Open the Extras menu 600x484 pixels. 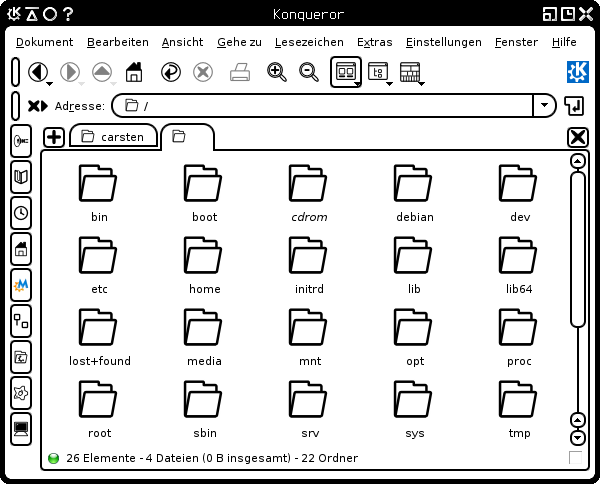tap(375, 42)
